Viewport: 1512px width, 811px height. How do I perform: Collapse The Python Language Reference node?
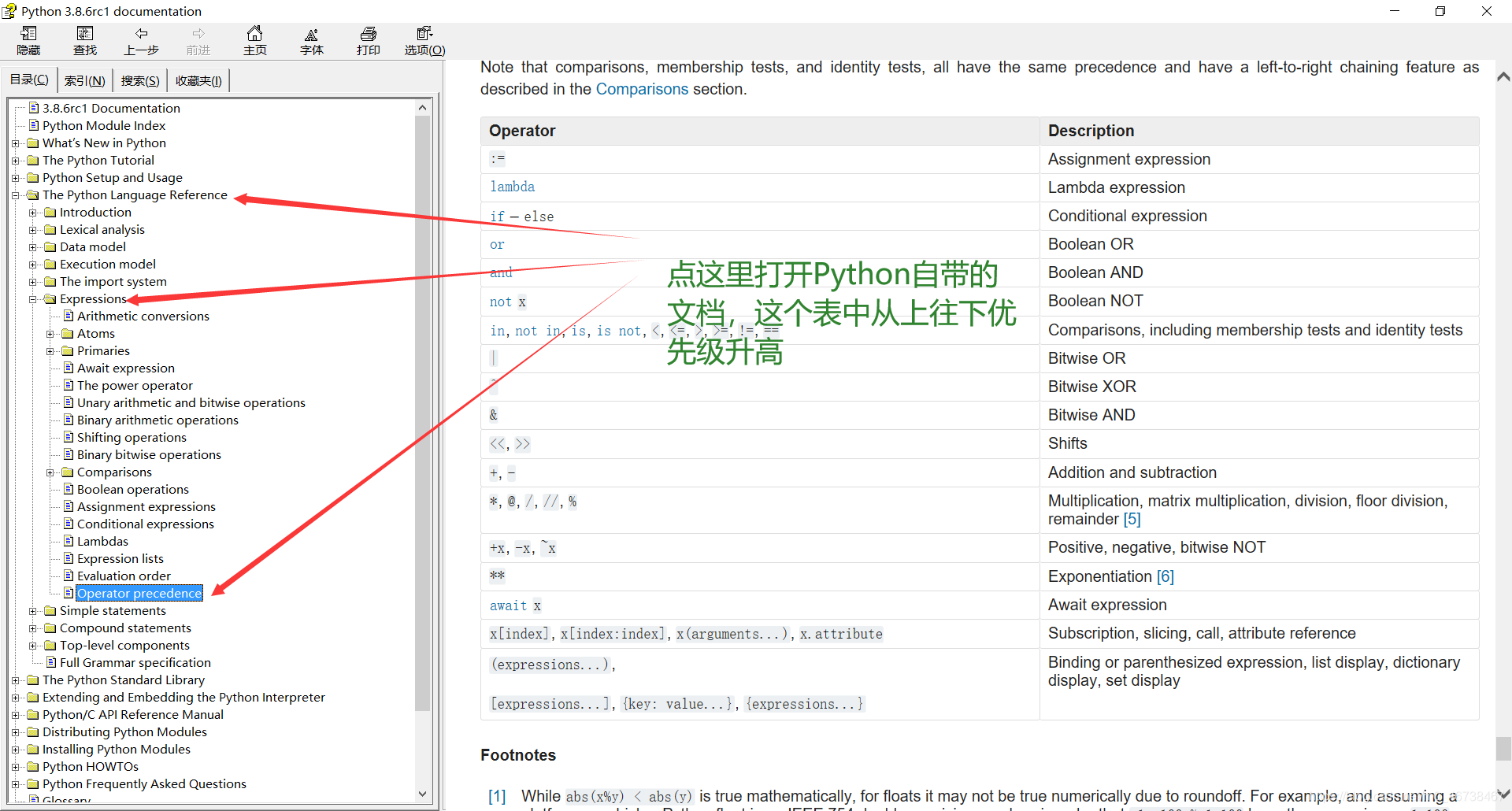click(x=15, y=195)
